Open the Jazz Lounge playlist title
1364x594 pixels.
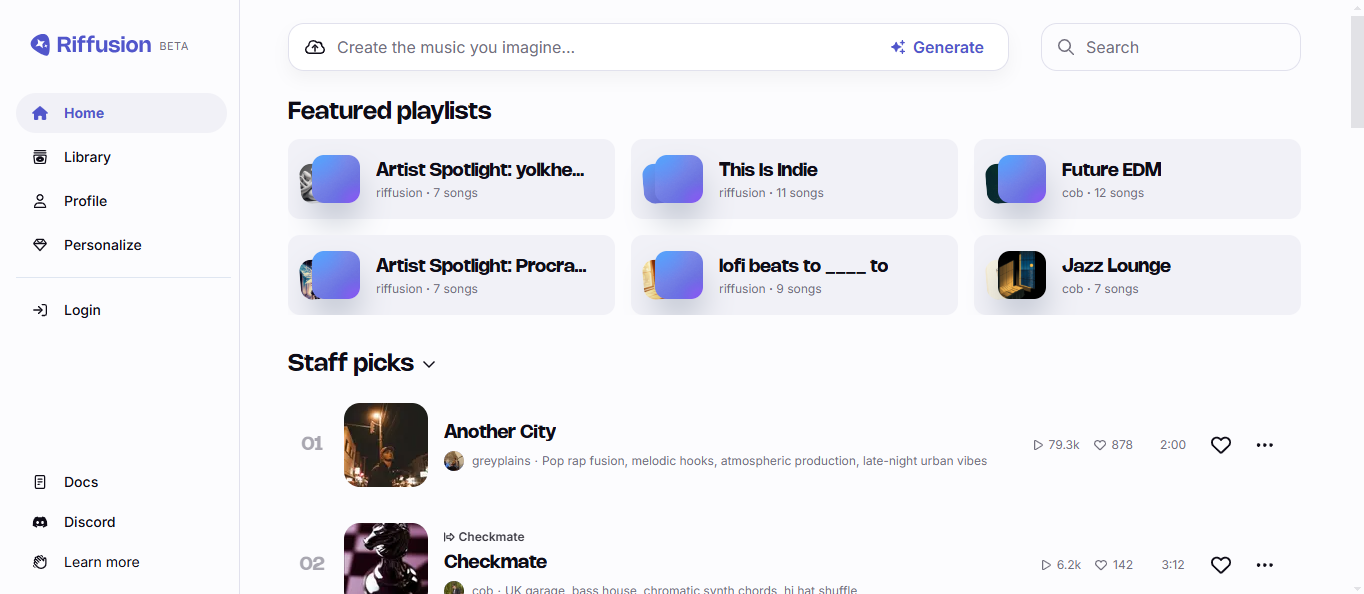coord(1116,266)
